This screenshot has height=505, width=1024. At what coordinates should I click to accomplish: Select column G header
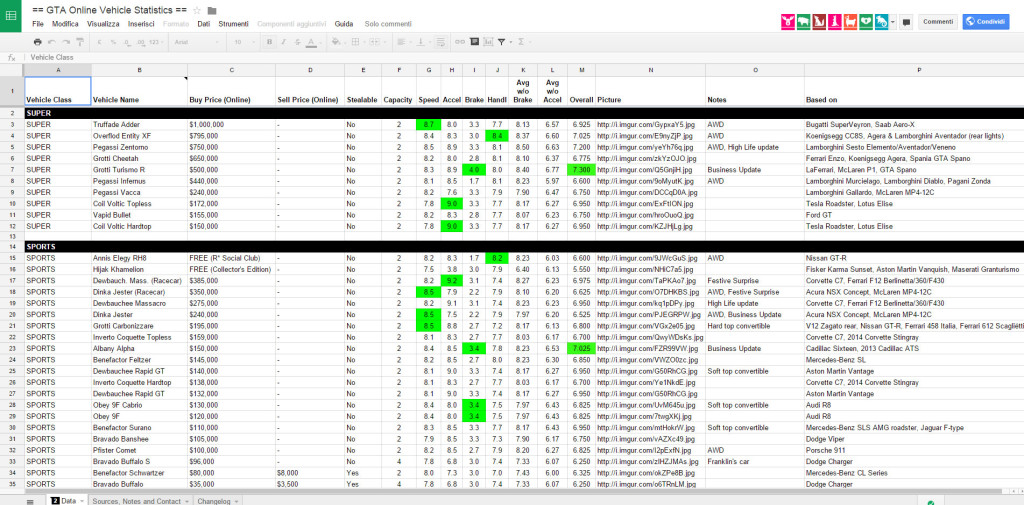click(428, 69)
